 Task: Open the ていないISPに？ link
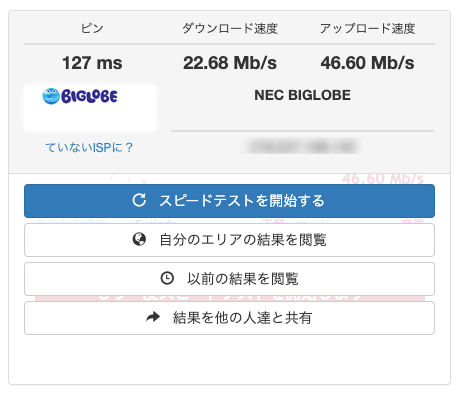tap(89, 147)
